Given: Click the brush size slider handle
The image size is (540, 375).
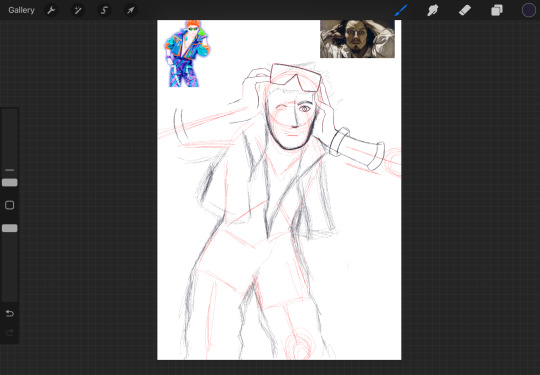Looking at the screenshot, I should coord(10,183).
